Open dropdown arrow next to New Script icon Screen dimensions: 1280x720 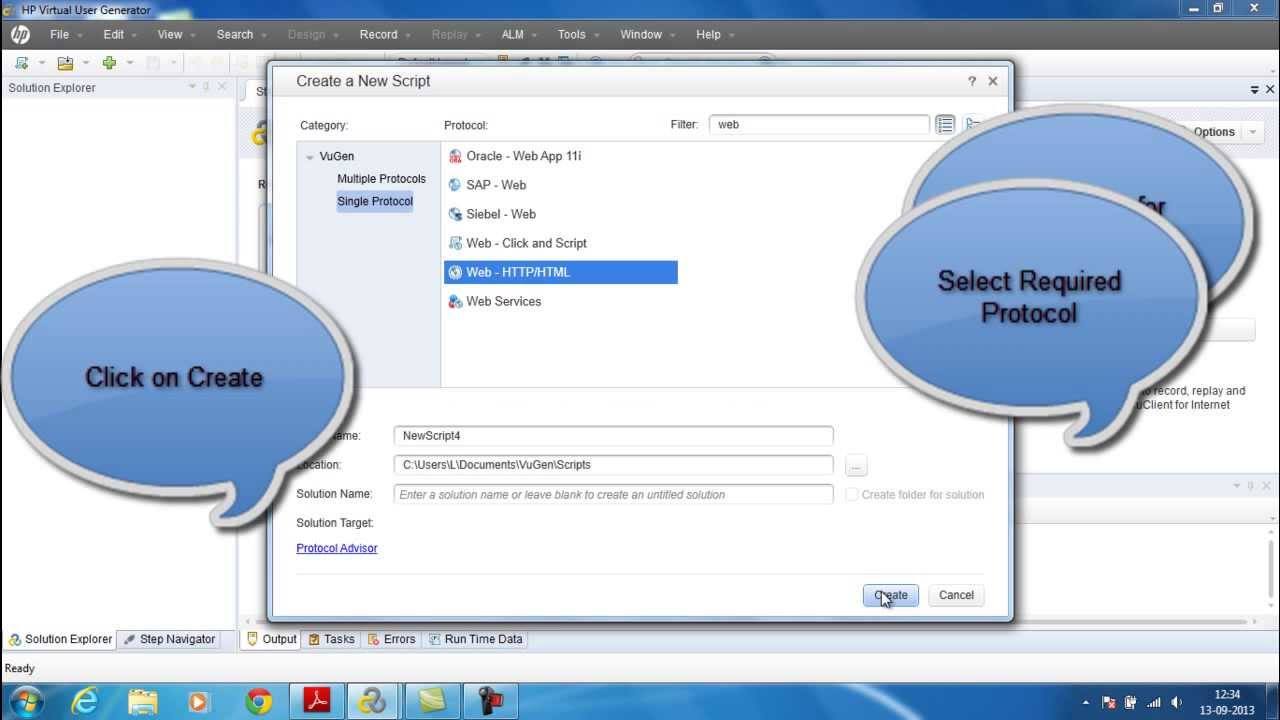[x=41, y=63]
